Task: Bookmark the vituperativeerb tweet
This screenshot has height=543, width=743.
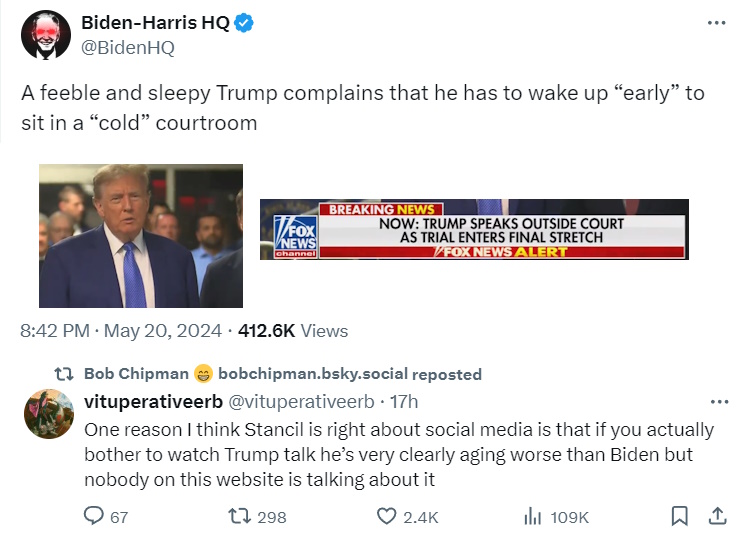Action: pyautogui.click(x=679, y=516)
